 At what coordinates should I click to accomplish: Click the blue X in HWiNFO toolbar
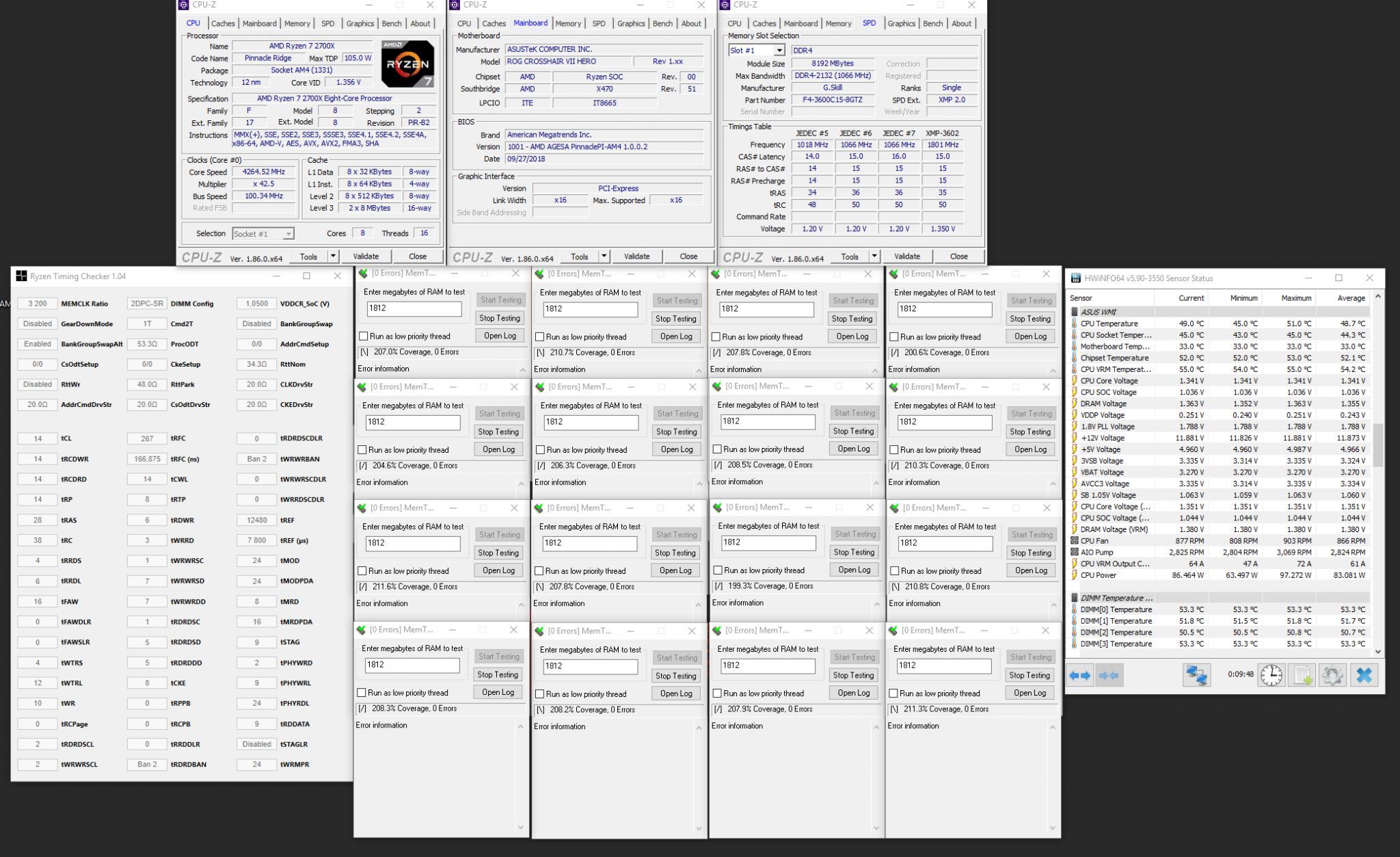pyautogui.click(x=1363, y=675)
